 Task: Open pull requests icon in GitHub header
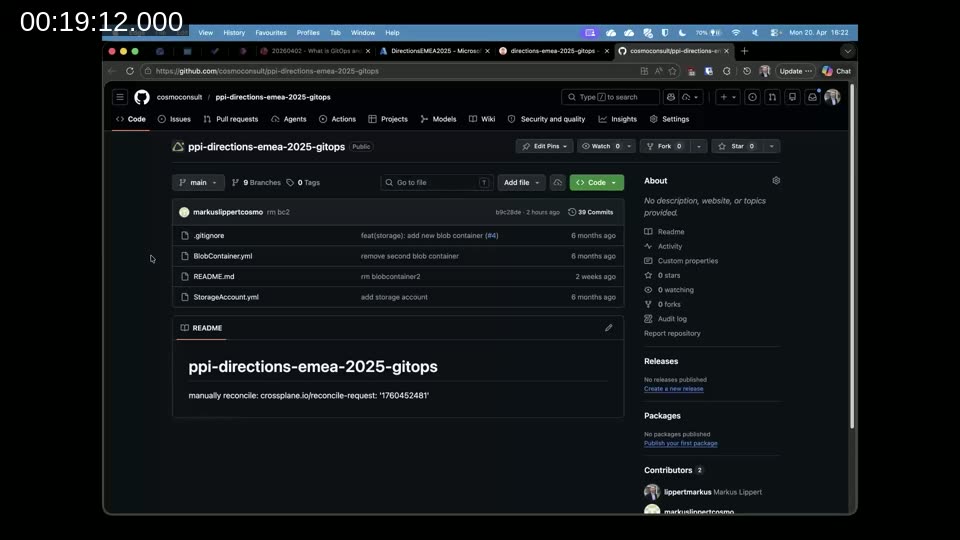coord(772,97)
